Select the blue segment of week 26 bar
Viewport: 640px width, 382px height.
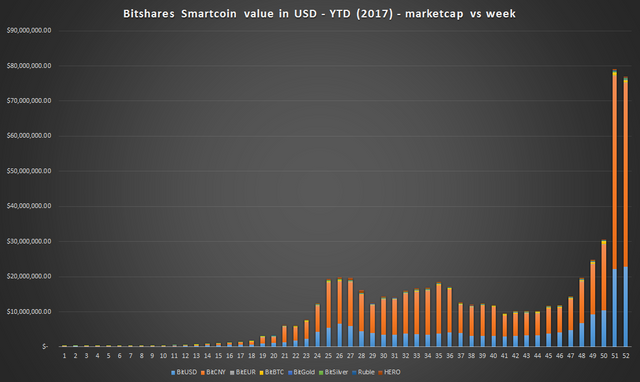[340, 335]
